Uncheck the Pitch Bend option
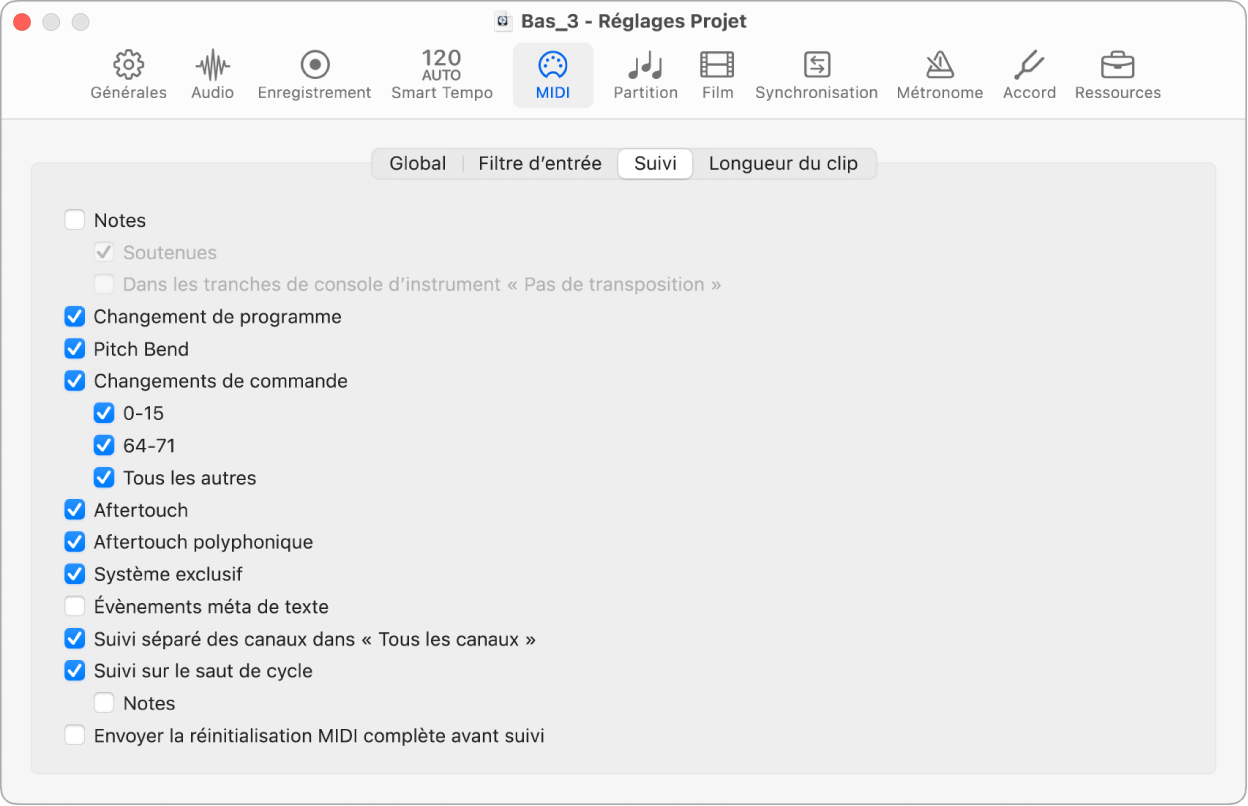1248x806 pixels. pos(74,348)
